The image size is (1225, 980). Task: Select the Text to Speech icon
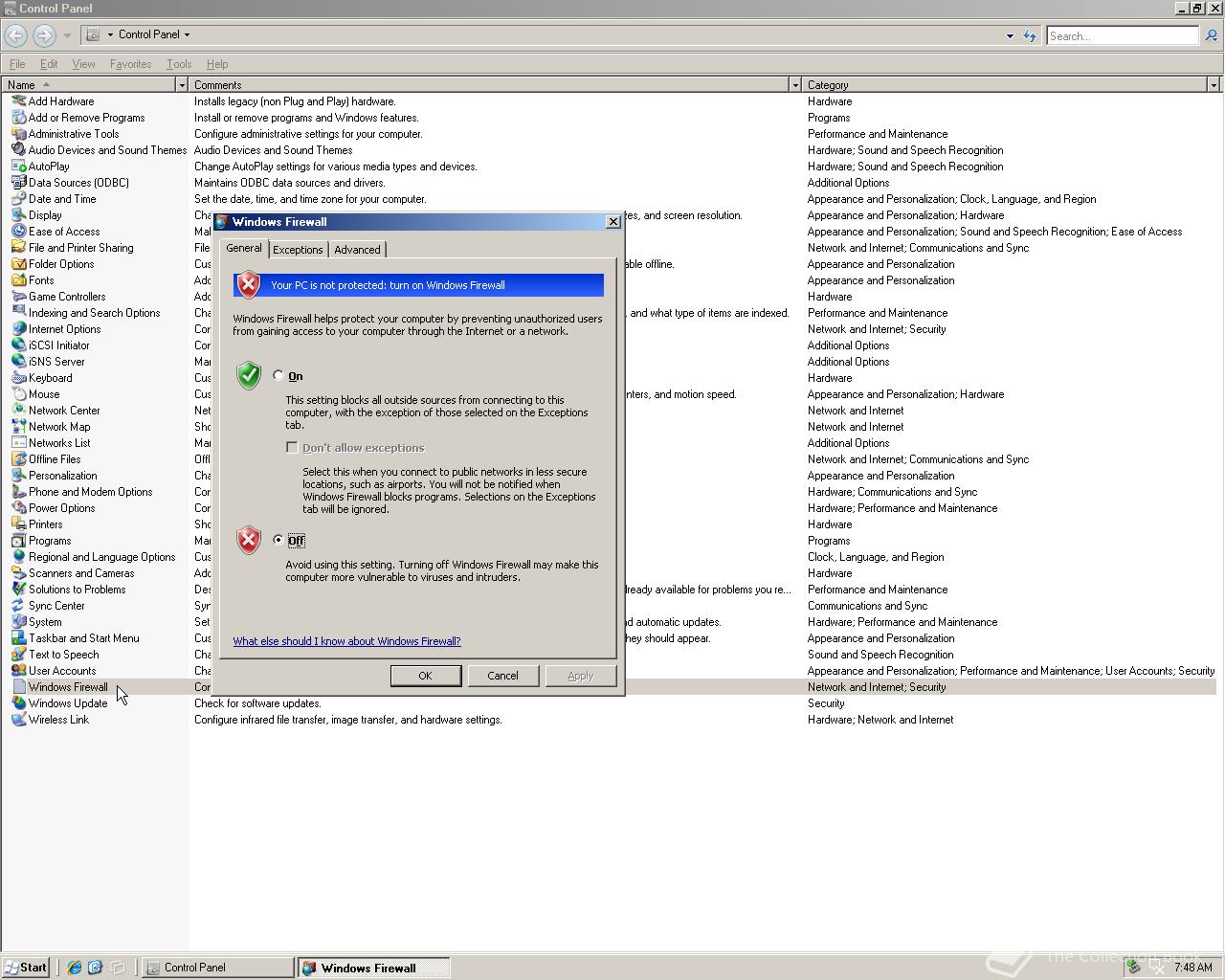click(x=18, y=655)
